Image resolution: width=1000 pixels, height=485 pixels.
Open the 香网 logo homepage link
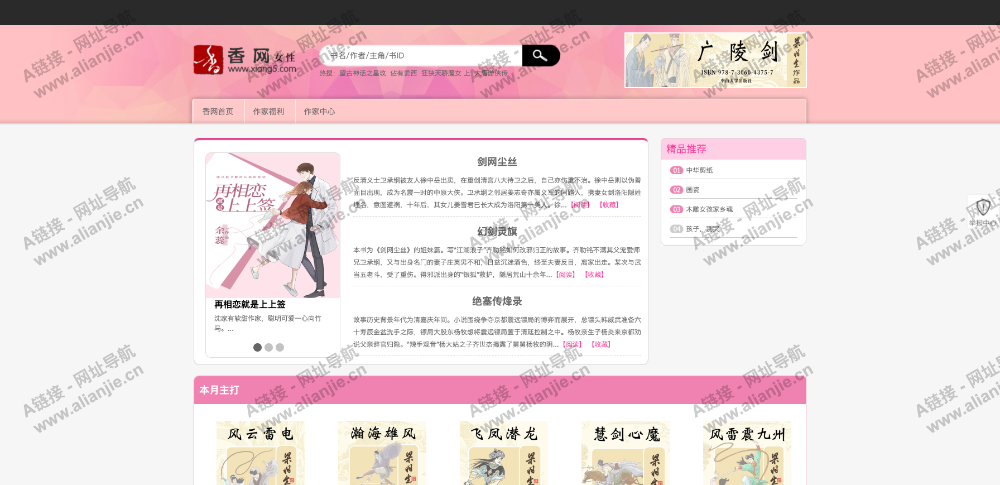[245, 59]
